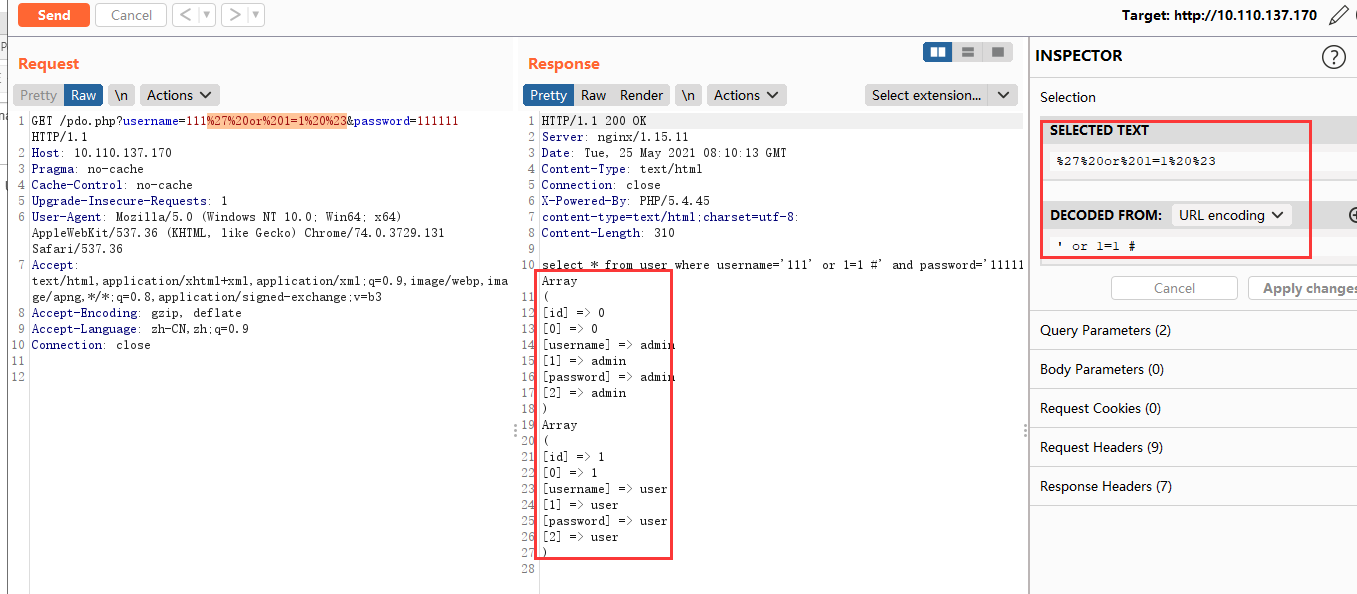The image size is (1357, 594).
Task: Expand Request Headers (9) section
Action: point(1193,447)
